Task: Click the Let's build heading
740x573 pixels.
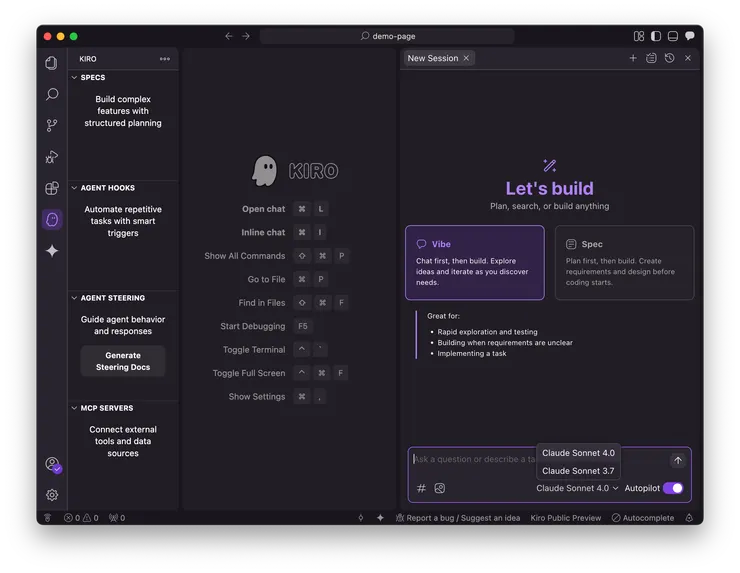Action: (x=549, y=188)
